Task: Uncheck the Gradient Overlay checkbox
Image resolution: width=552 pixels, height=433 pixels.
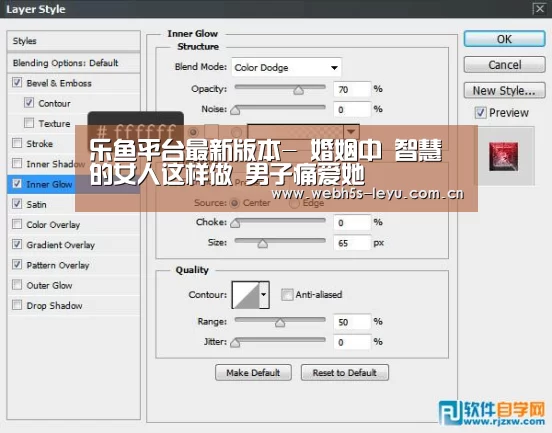Action: pyautogui.click(x=17, y=244)
